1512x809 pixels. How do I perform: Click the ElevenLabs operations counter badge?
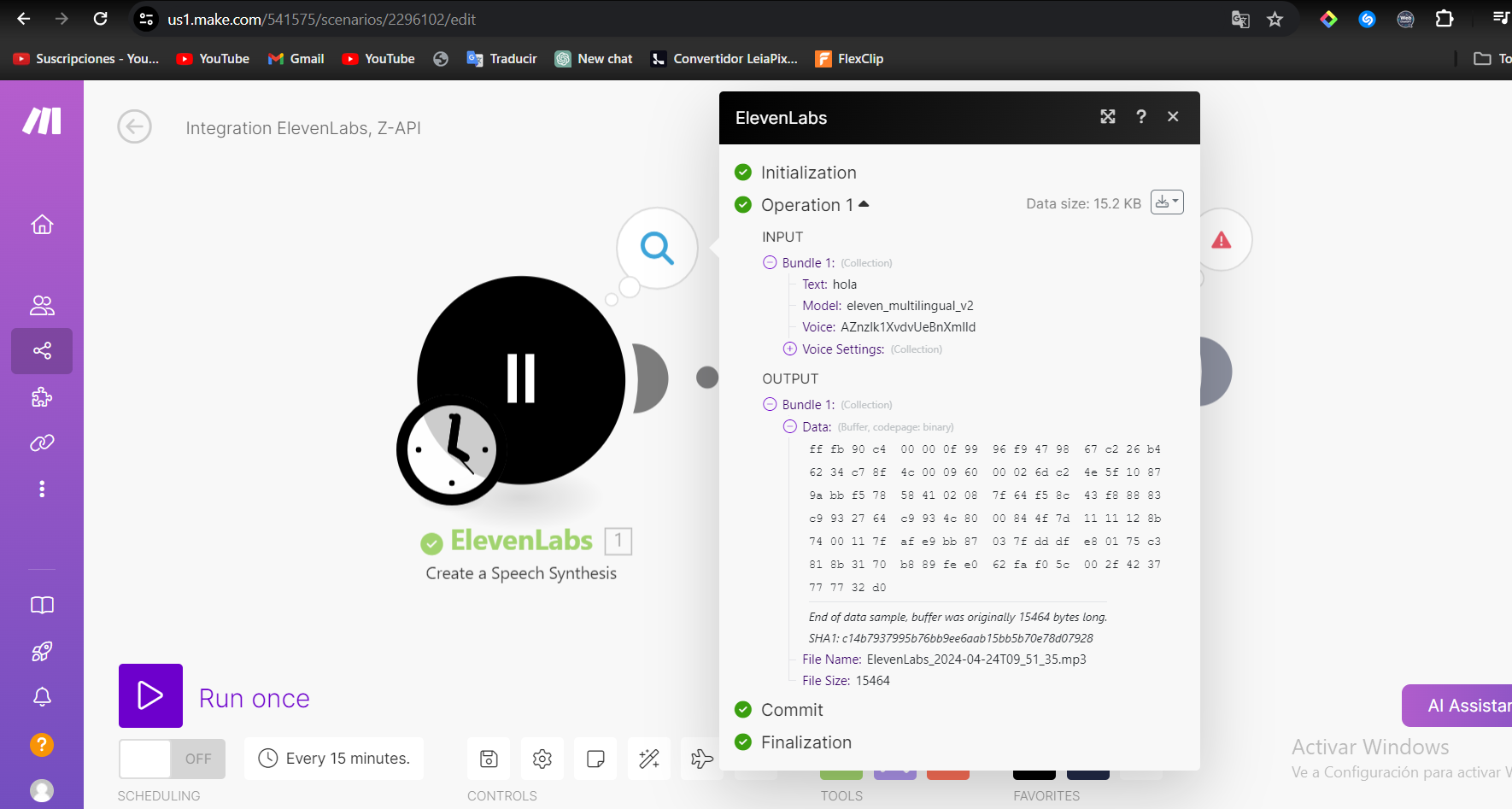pyautogui.click(x=618, y=541)
